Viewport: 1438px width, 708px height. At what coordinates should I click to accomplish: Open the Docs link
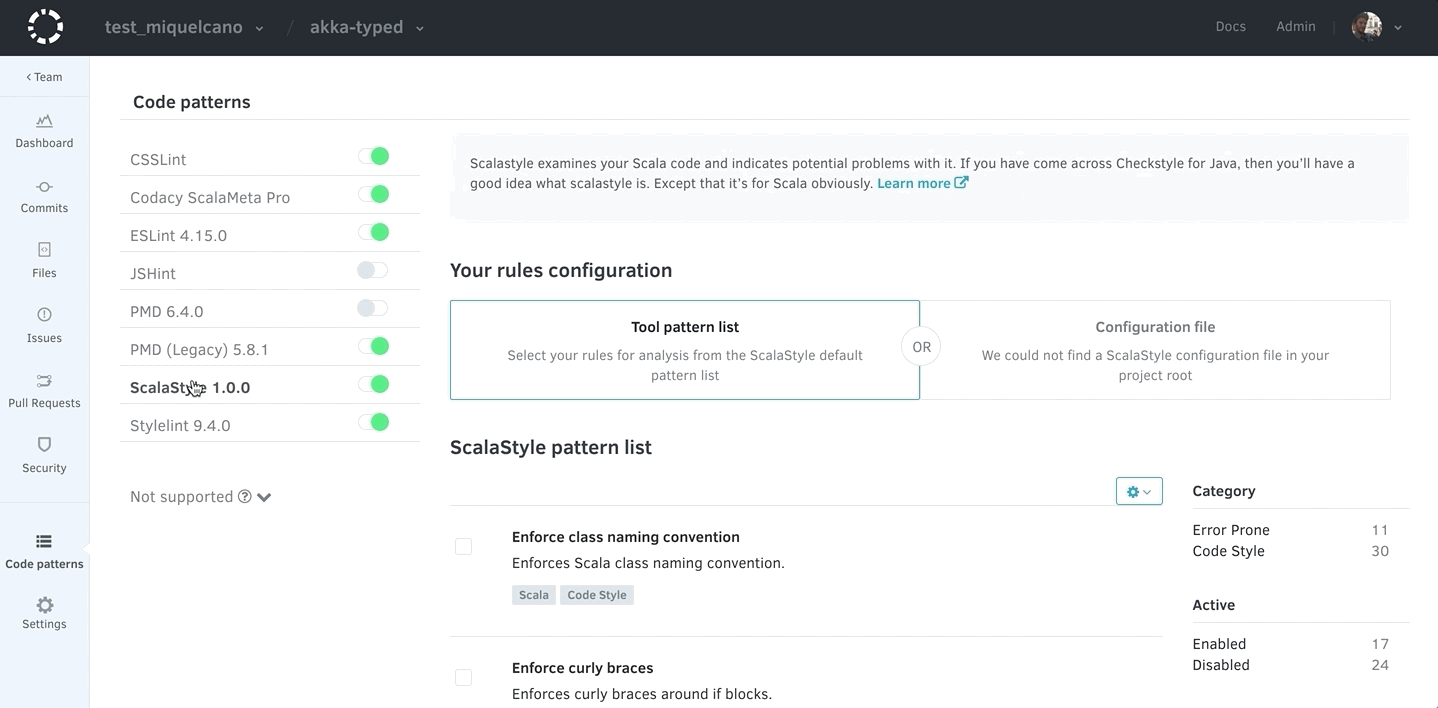tap(1231, 27)
